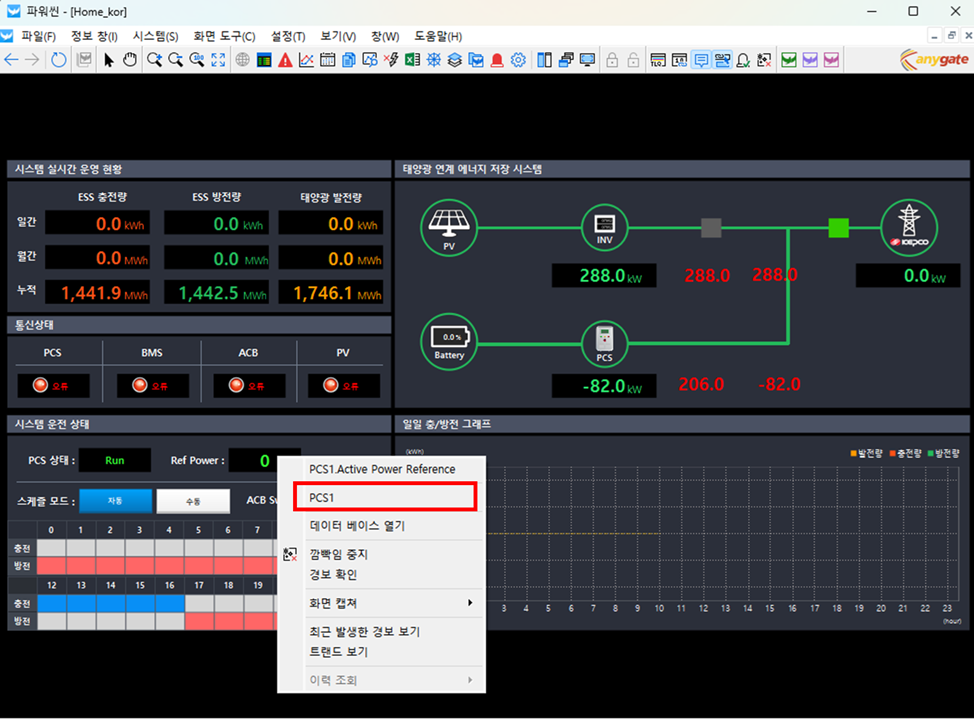974x720 pixels.
Task: Open the trend chart toolbar icon
Action: 306,60
